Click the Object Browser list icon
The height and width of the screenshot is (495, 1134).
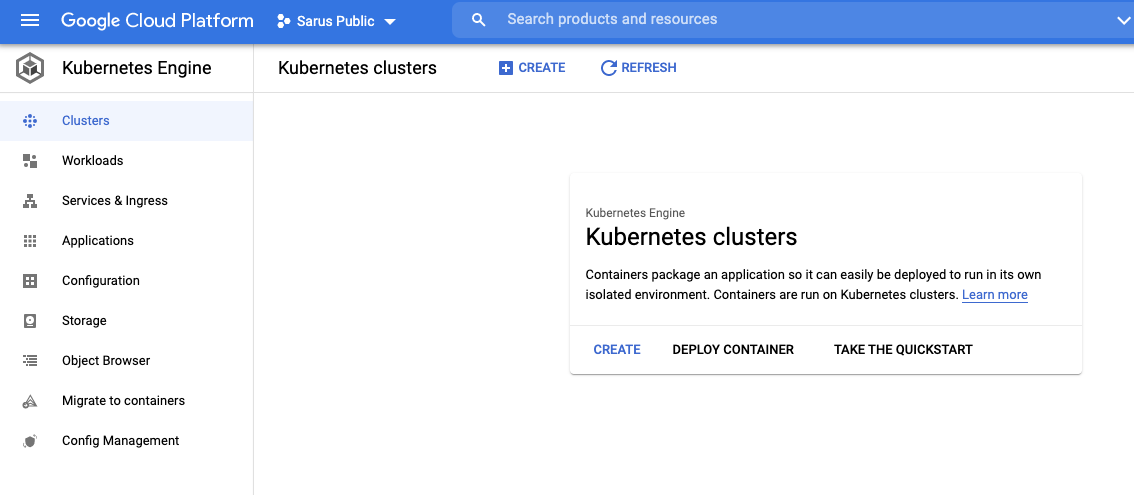[30, 361]
